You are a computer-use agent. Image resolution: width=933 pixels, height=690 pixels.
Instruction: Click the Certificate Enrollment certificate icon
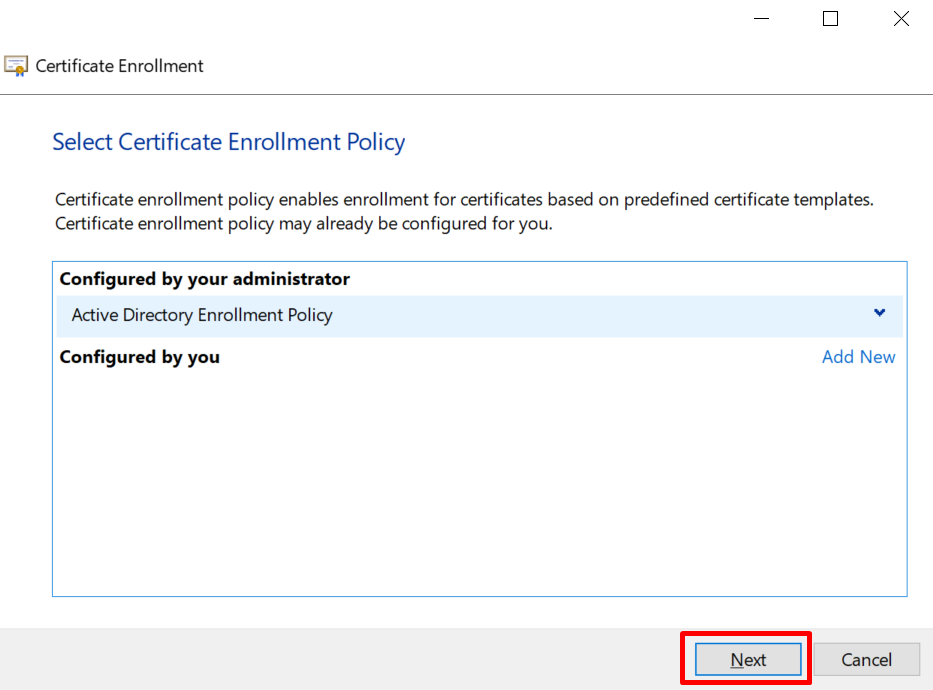pos(16,66)
